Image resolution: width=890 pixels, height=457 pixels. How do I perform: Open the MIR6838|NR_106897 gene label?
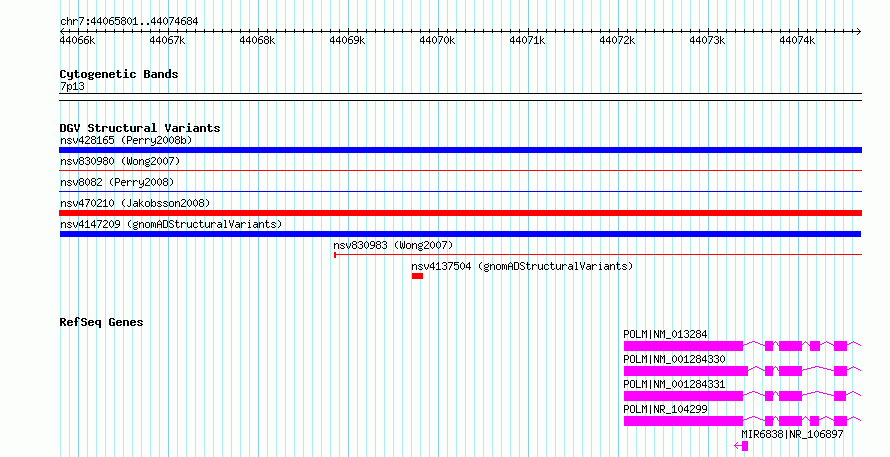point(792,434)
